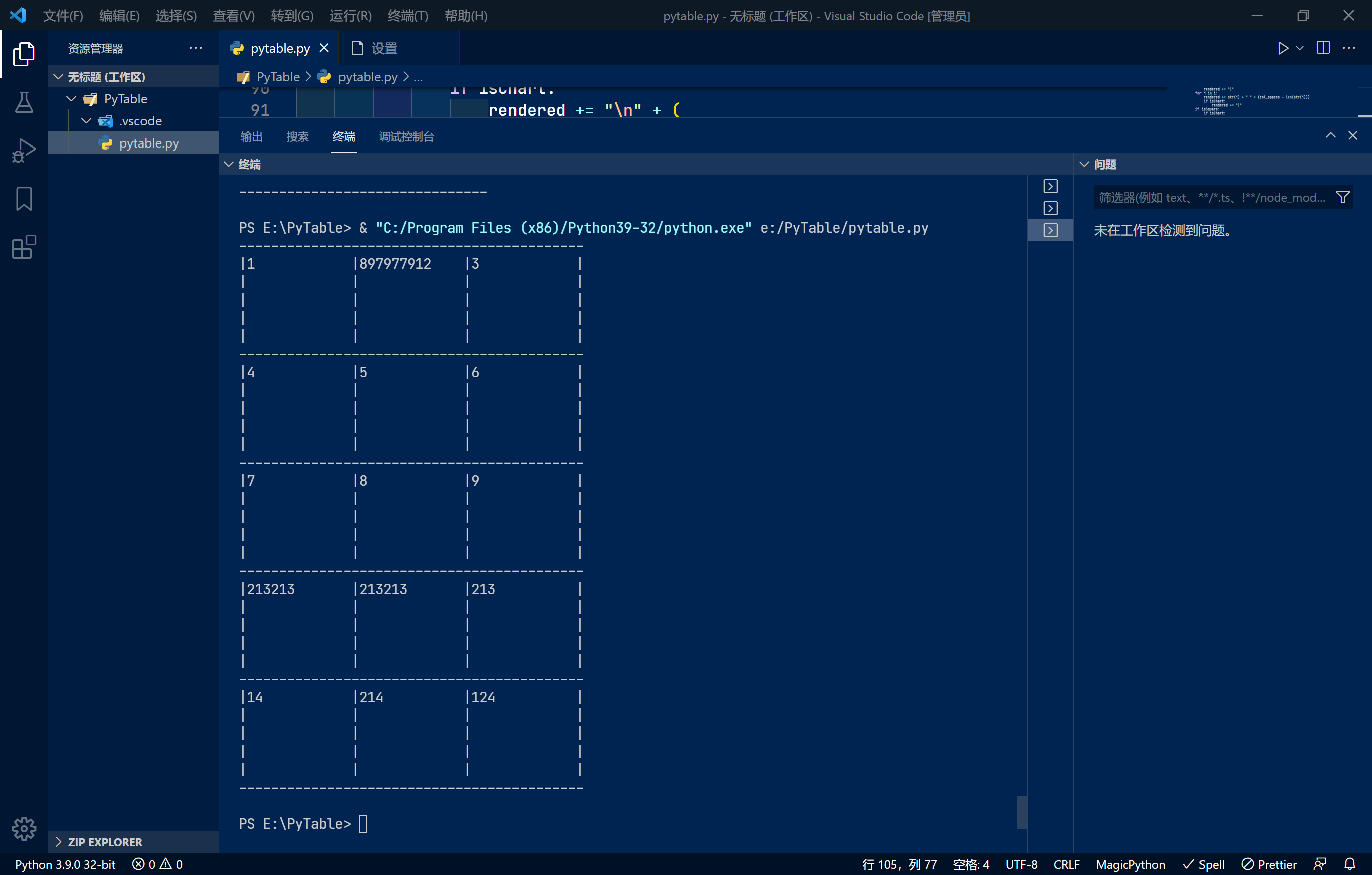Open the Testing flask view
The height and width of the screenshot is (875, 1372).
click(24, 102)
